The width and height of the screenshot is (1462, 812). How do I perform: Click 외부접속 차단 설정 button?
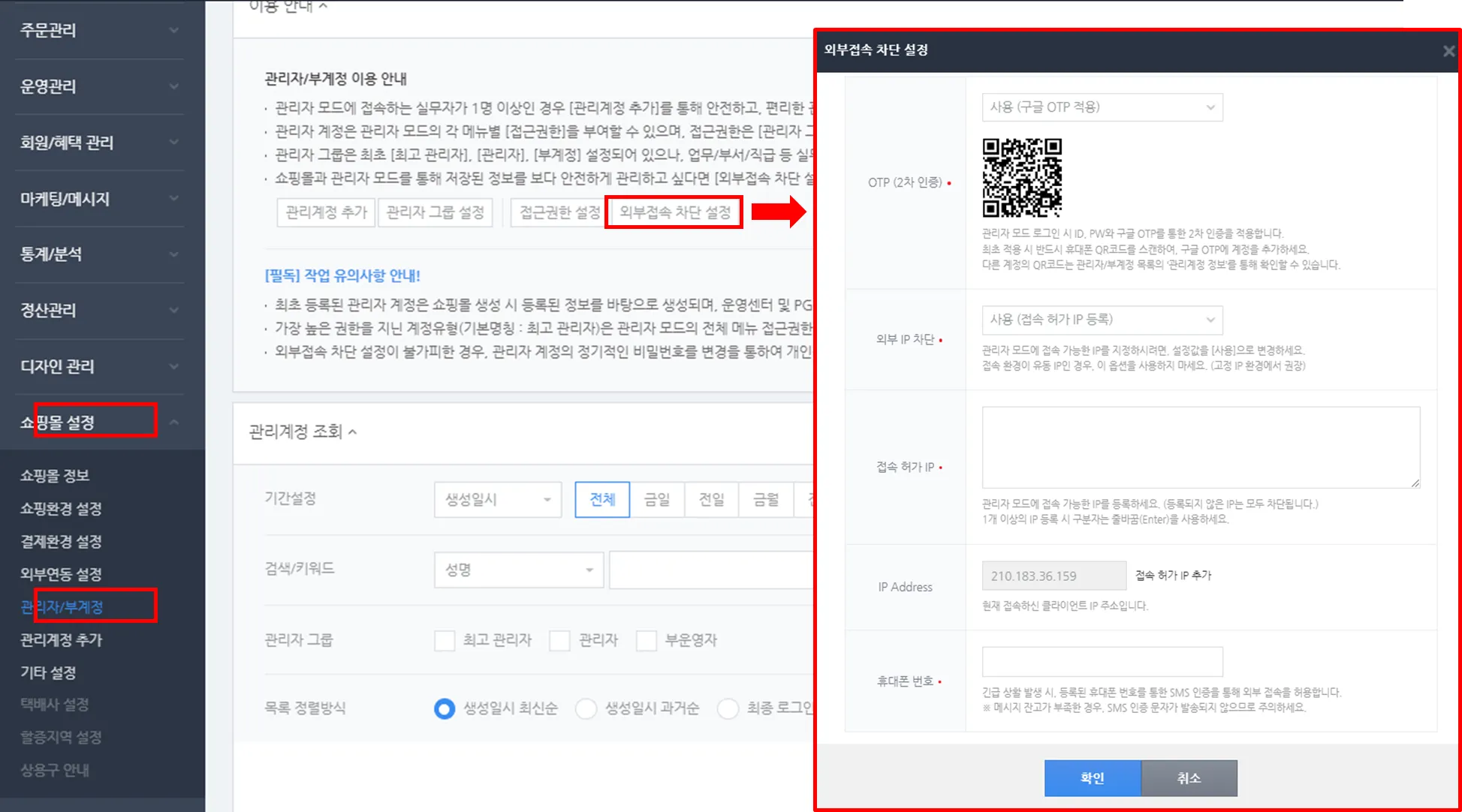pyautogui.click(x=674, y=212)
